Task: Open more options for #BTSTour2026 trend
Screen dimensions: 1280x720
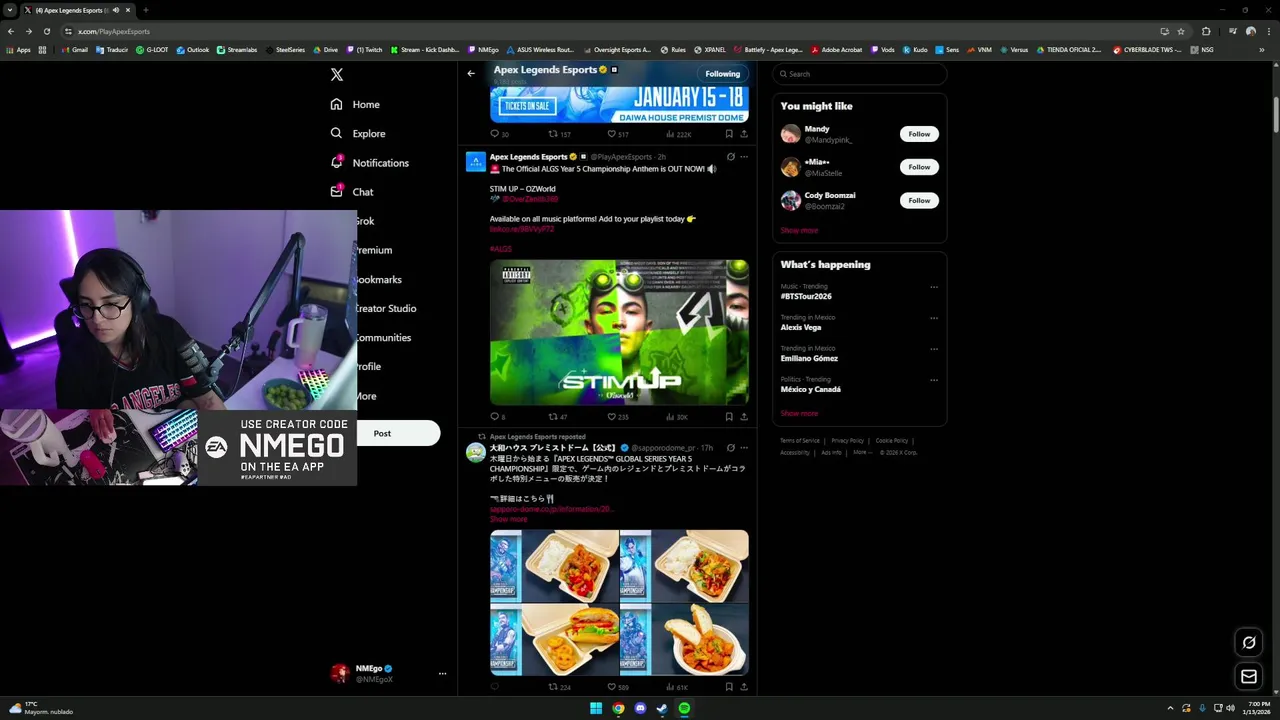Action: click(934, 287)
